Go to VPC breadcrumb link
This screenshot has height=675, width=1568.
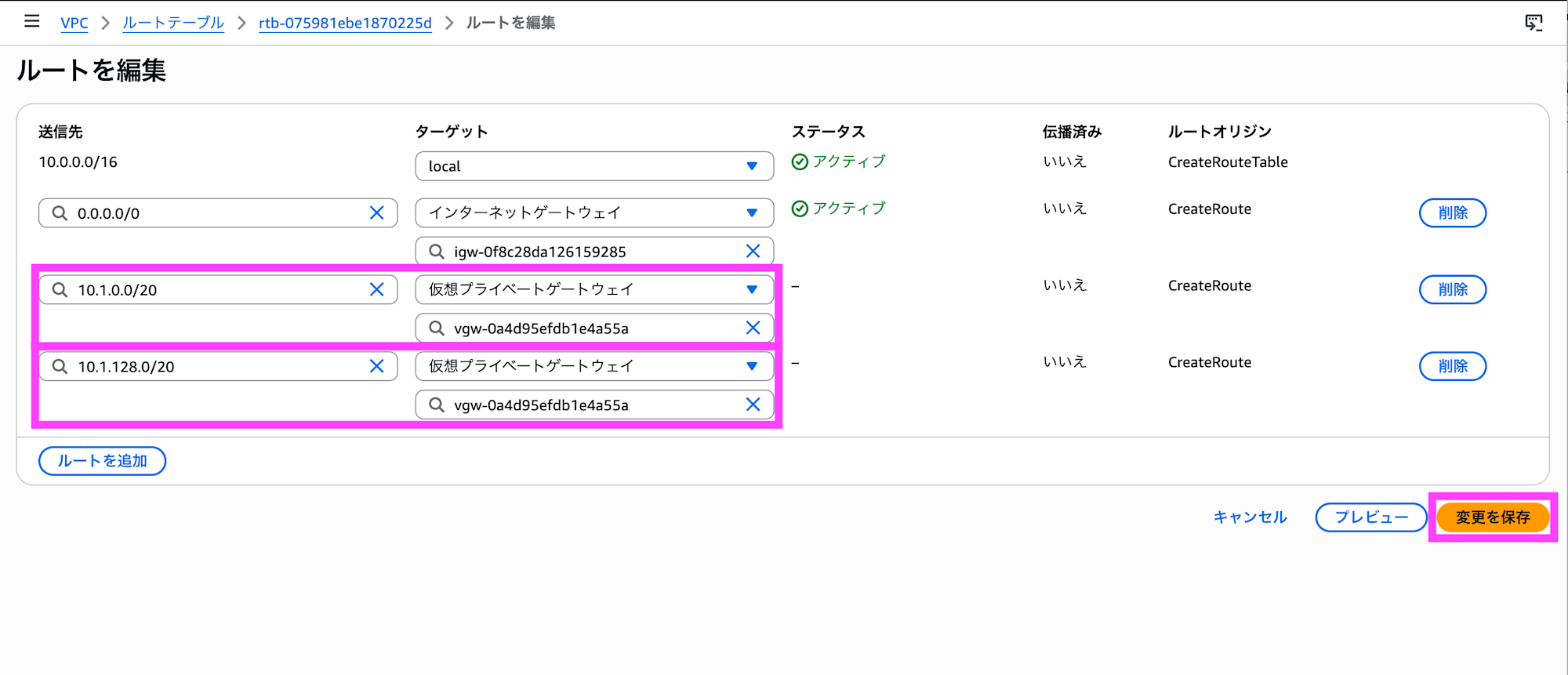click(x=74, y=23)
